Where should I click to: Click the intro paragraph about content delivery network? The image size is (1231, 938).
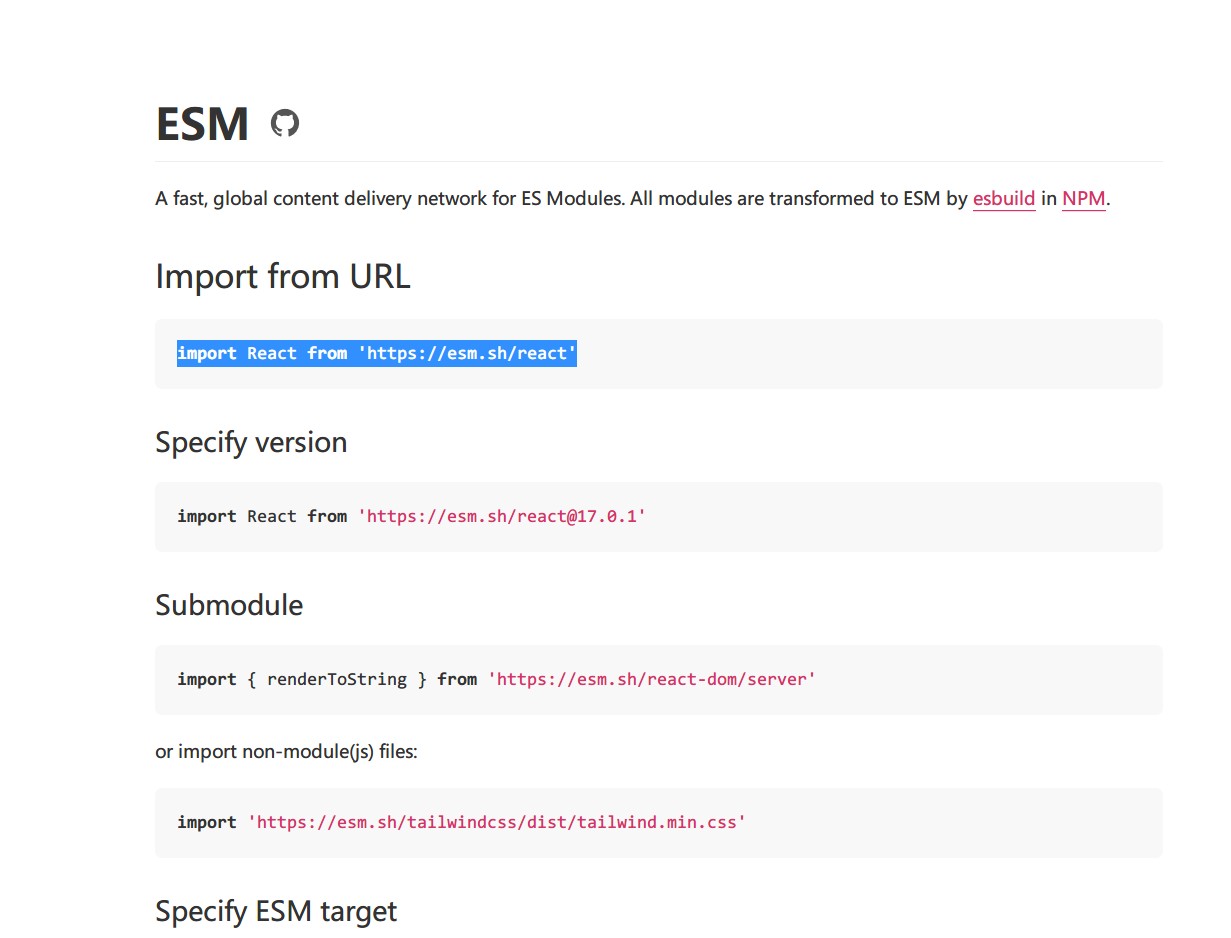click(633, 198)
